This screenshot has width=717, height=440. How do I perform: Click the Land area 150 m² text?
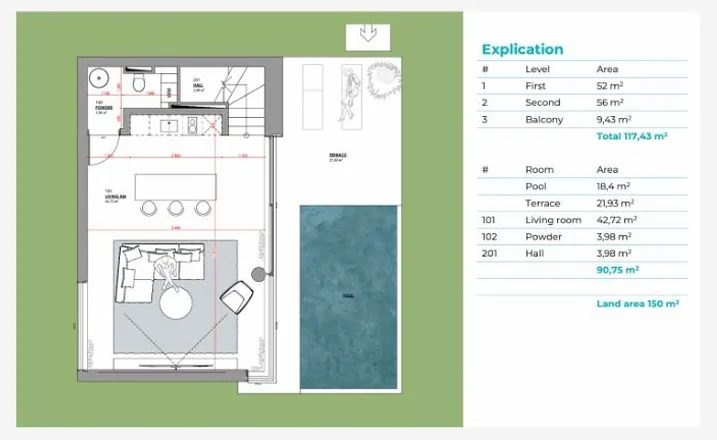tap(637, 303)
